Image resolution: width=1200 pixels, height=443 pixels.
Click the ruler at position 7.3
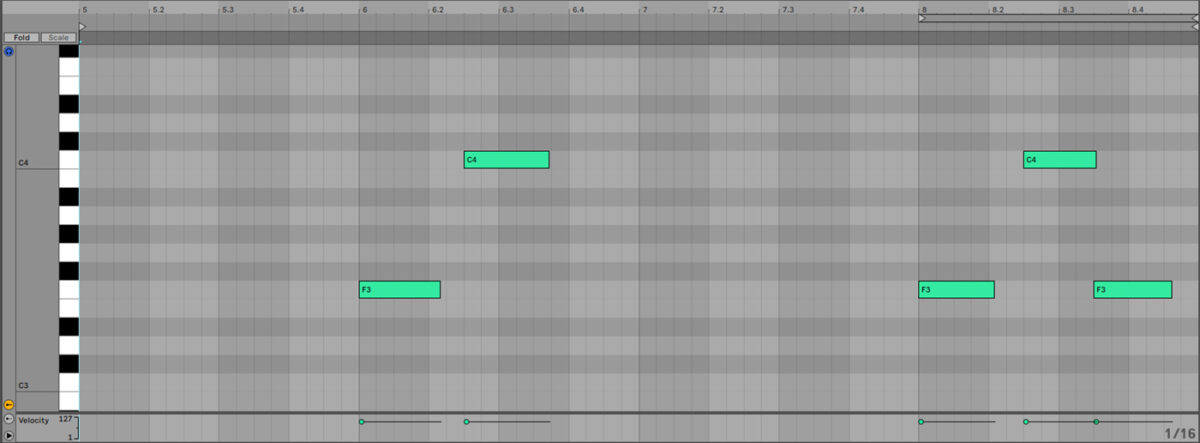click(789, 10)
